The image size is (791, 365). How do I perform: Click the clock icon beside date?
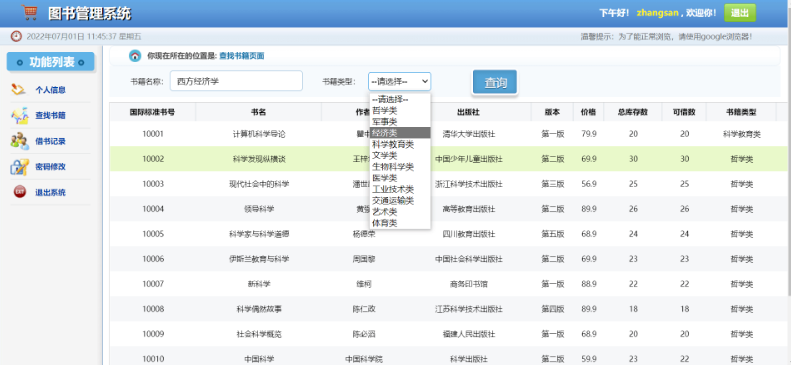coord(17,36)
